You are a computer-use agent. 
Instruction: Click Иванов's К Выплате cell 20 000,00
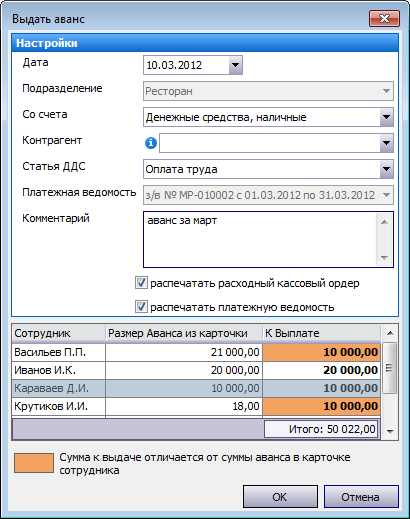(x=322, y=370)
